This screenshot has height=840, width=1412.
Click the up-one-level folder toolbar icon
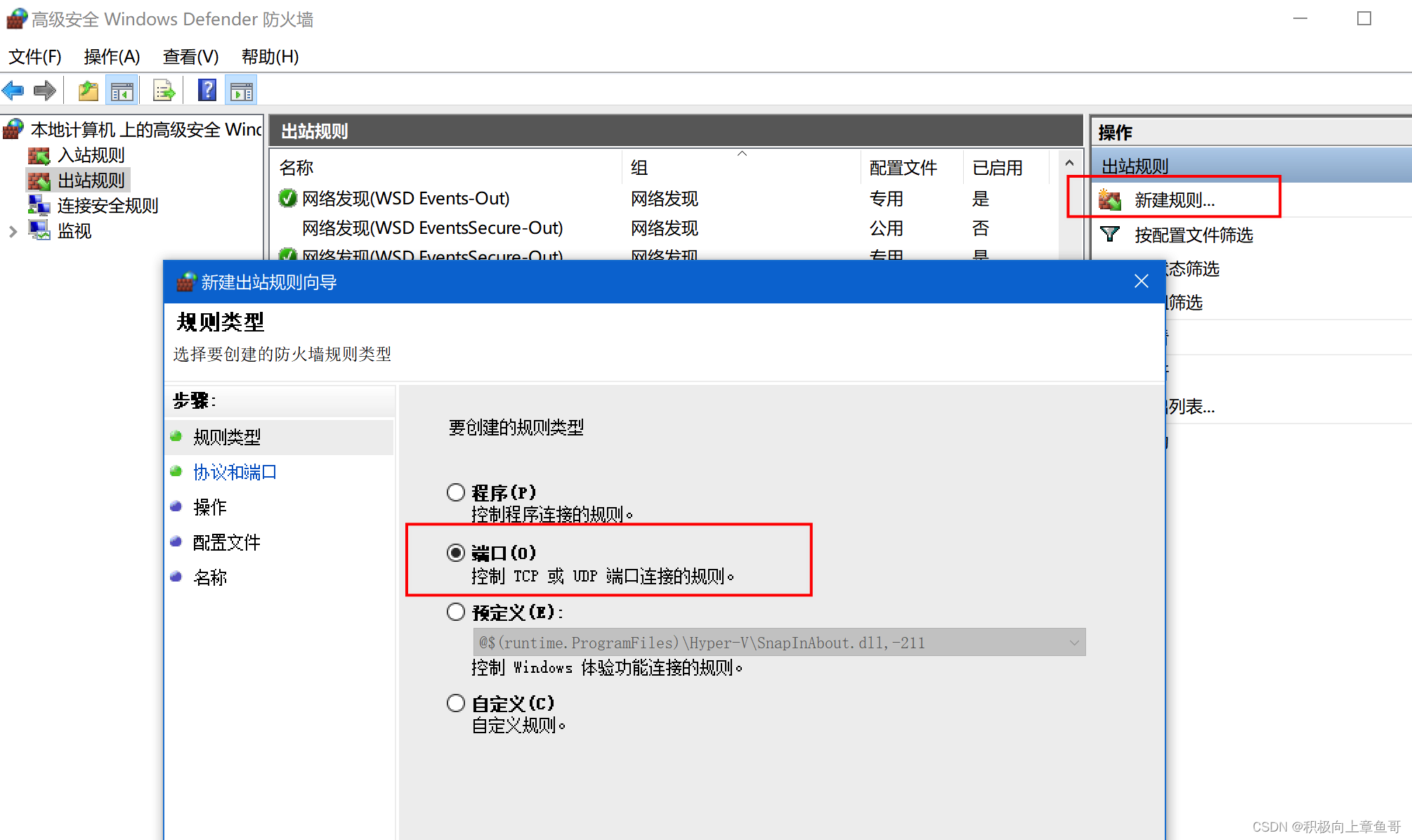pos(88,91)
